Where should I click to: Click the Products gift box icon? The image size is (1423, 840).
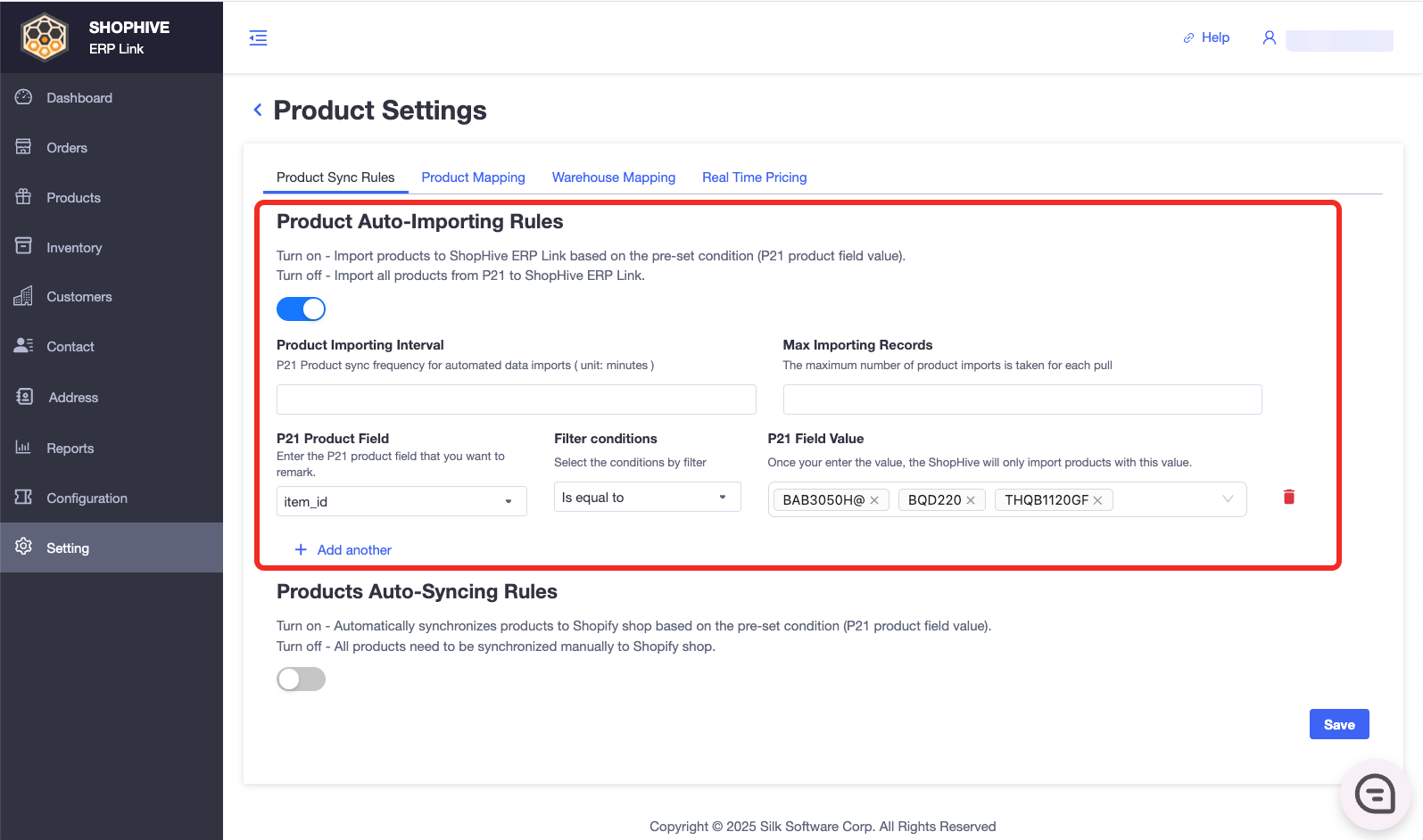click(x=24, y=197)
